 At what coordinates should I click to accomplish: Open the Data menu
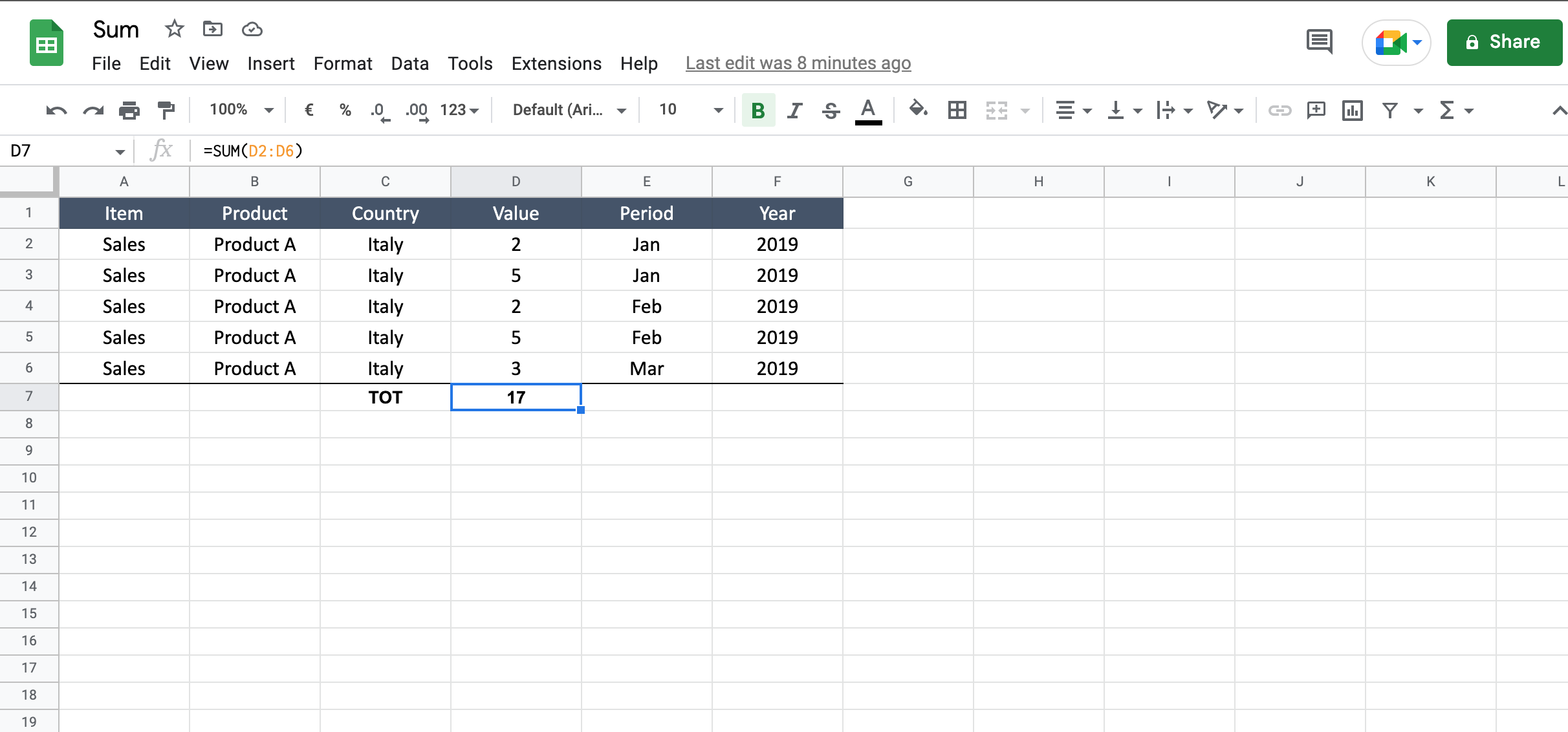[408, 63]
